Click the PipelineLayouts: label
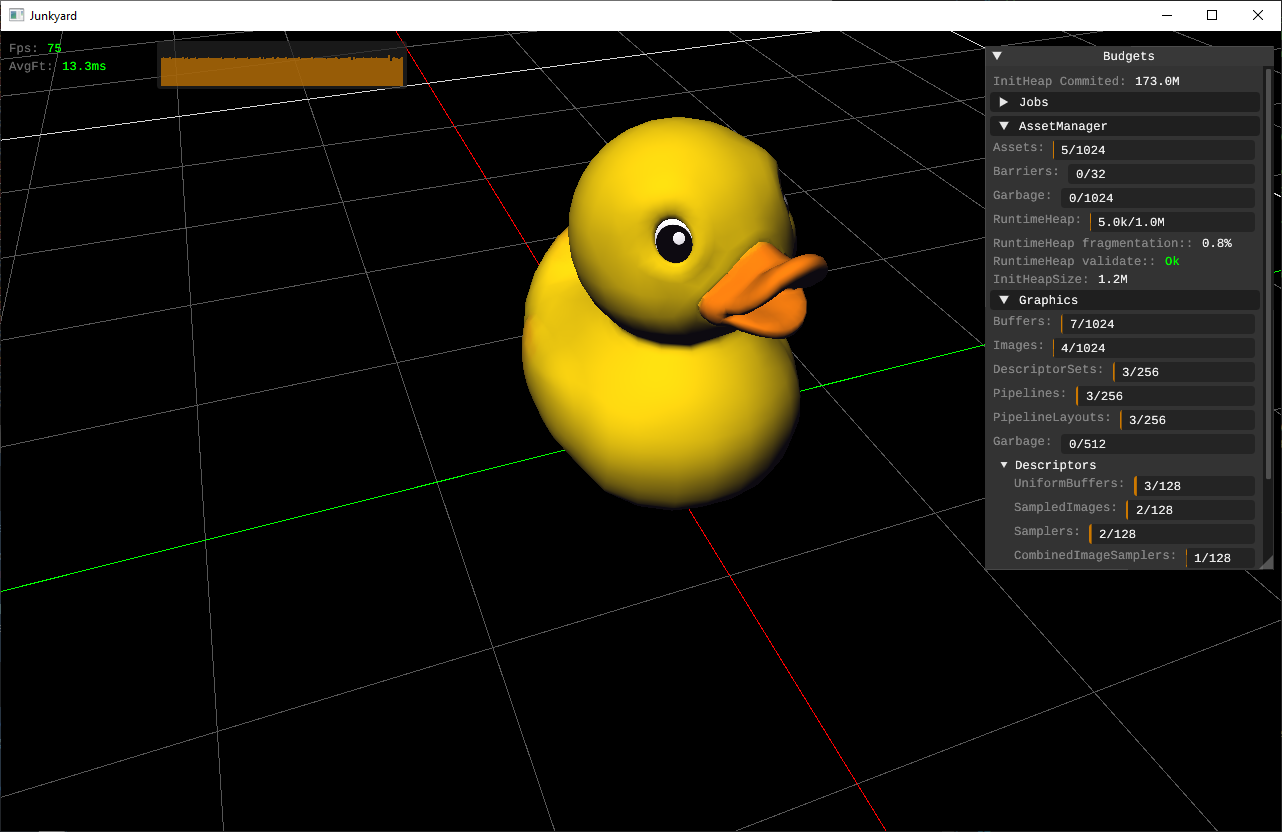This screenshot has width=1282, height=832. coord(1052,417)
